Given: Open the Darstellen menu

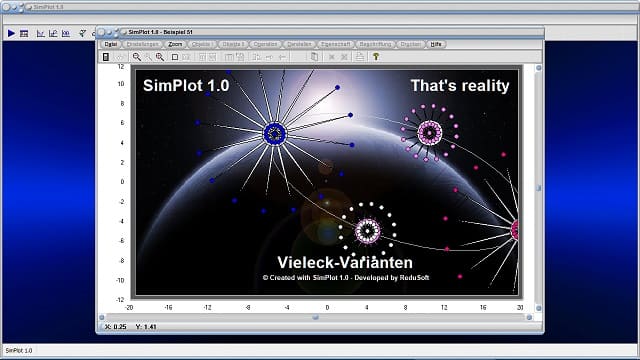Looking at the screenshot, I should (x=299, y=44).
